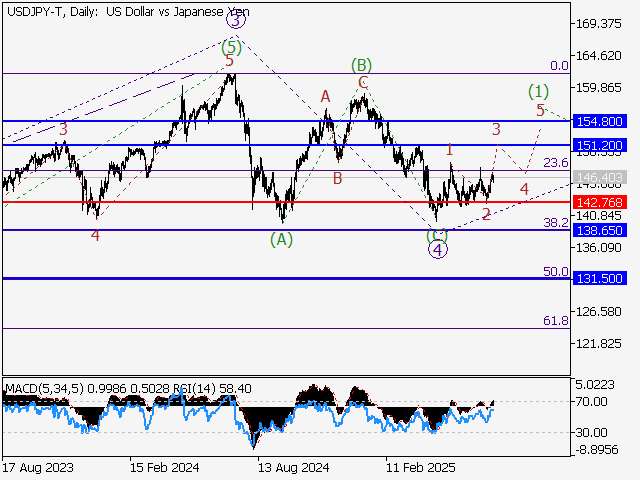This screenshot has height=480, width=640.
Task: Click the current price 146.403 label
Action: coord(600,177)
